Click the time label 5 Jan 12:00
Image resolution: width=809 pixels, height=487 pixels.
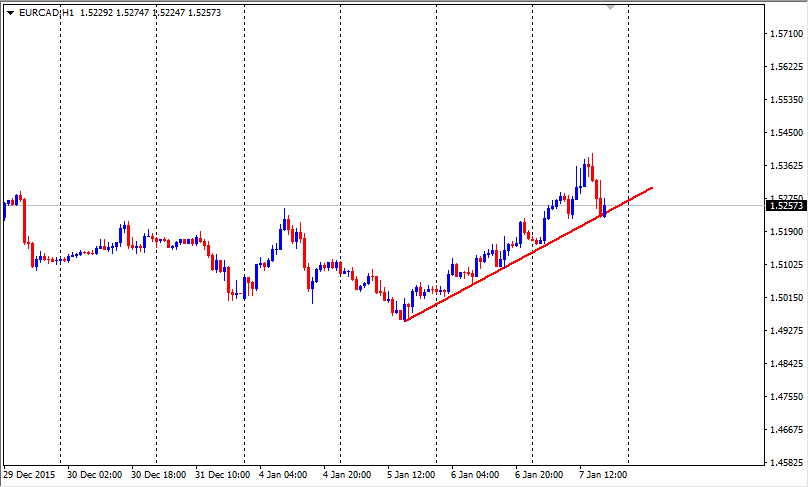[x=411, y=475]
